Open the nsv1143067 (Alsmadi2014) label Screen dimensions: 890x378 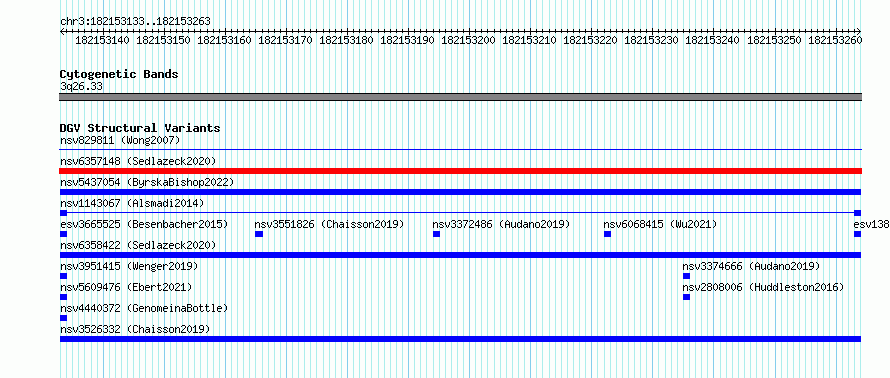[132, 203]
